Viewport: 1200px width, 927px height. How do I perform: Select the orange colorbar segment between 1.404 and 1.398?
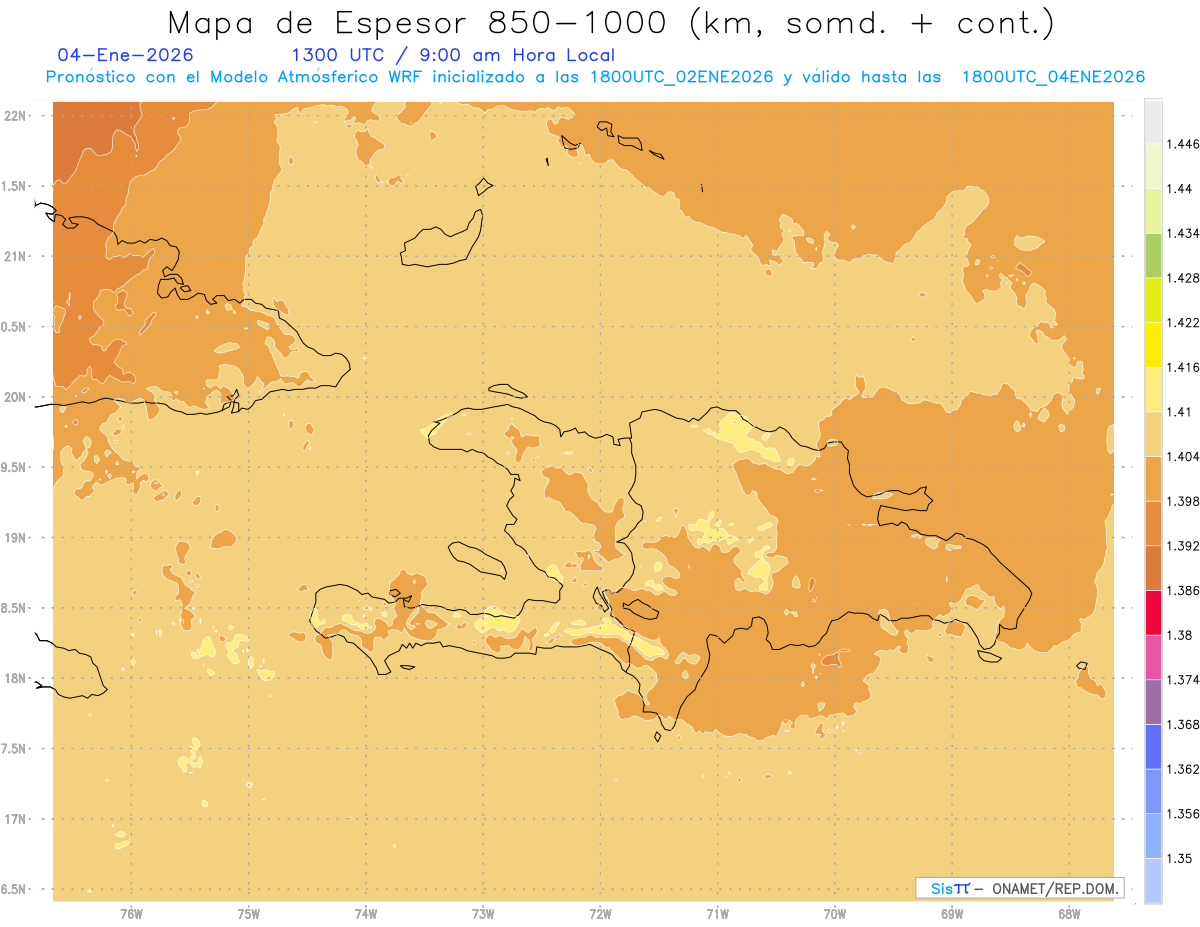[x=1153, y=479]
